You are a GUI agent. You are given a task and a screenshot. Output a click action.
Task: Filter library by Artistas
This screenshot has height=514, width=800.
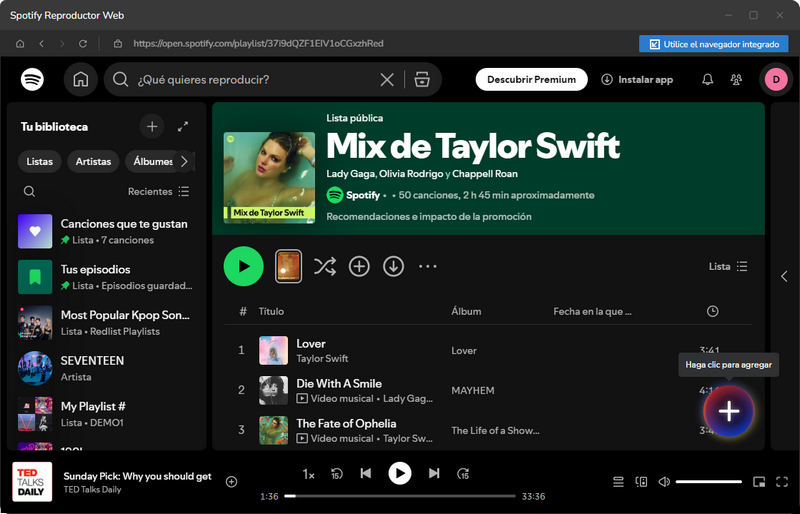[93, 161]
